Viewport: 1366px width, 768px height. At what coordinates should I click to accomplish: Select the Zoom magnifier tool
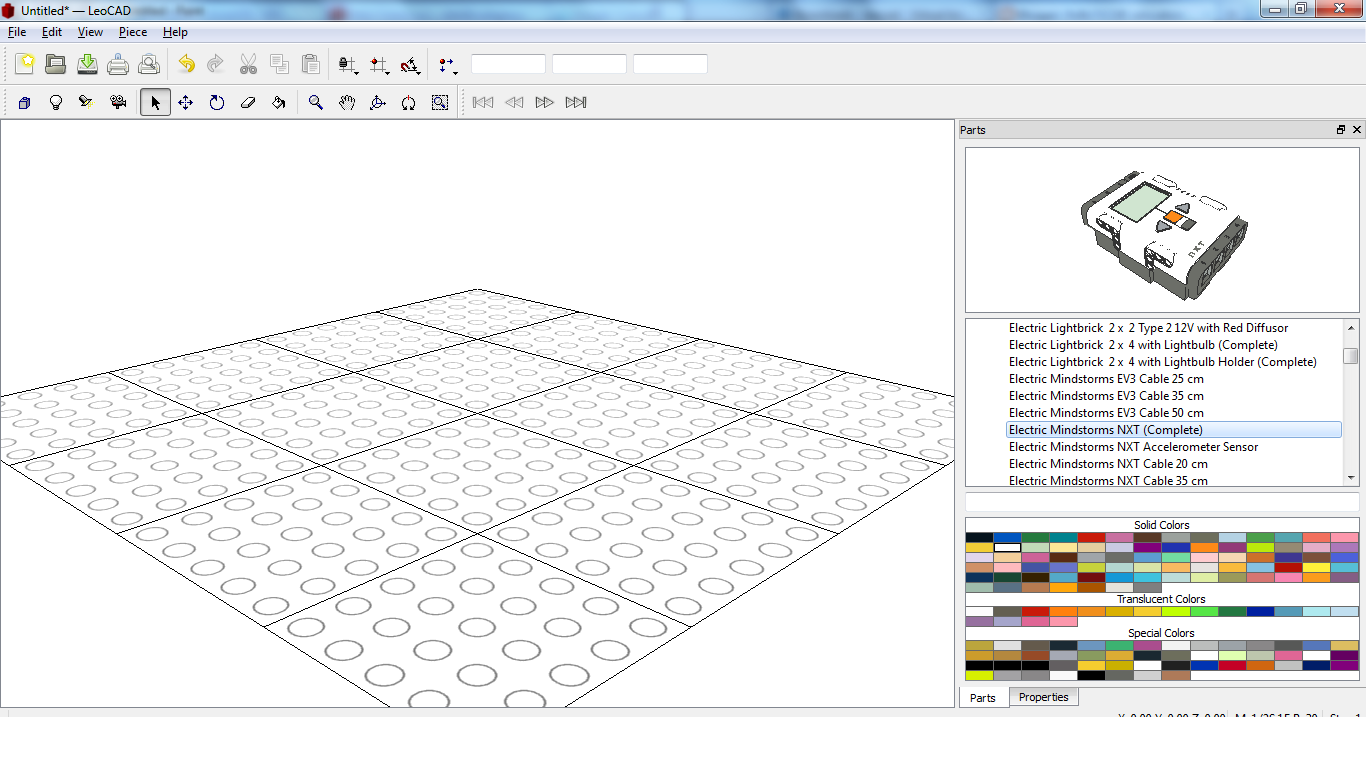point(316,102)
